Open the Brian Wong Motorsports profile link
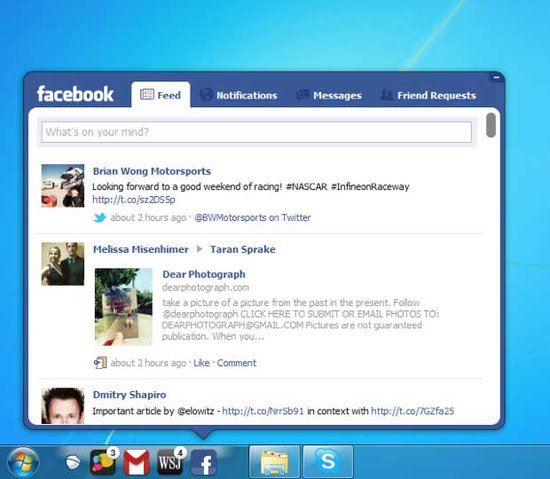Image resolution: width=550 pixels, height=479 pixels. [x=152, y=171]
